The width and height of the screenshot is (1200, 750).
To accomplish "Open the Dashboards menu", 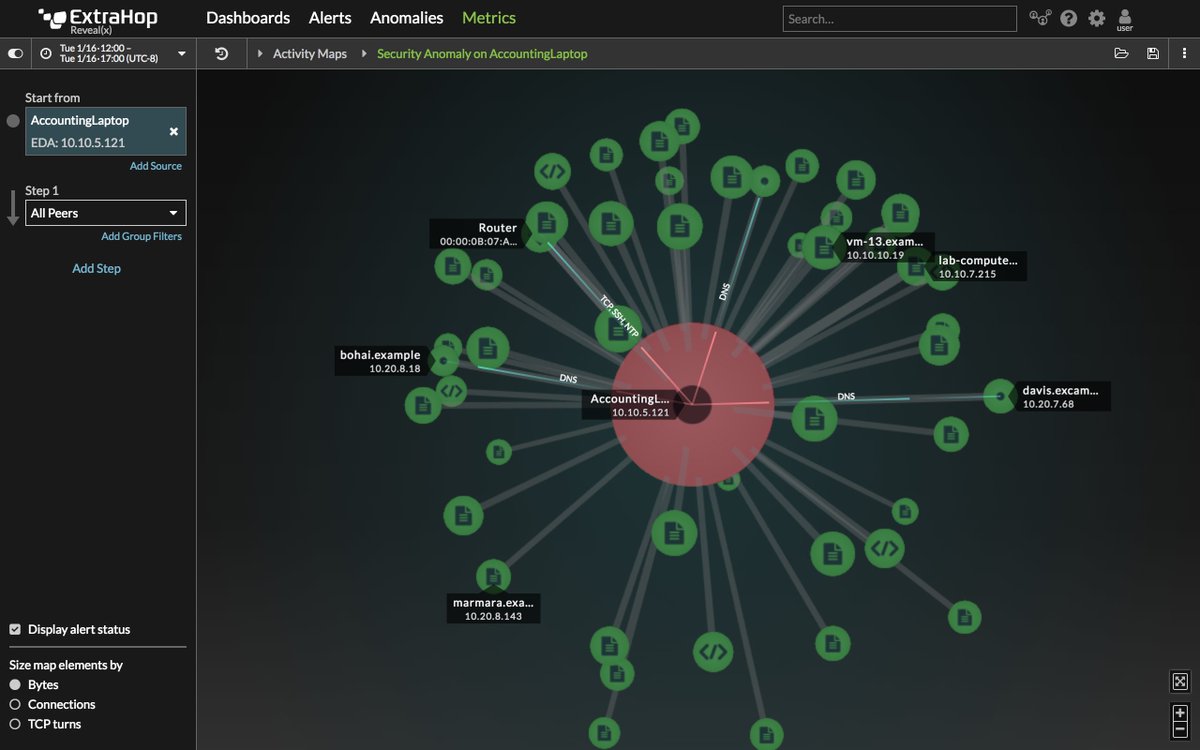I will coord(248,18).
